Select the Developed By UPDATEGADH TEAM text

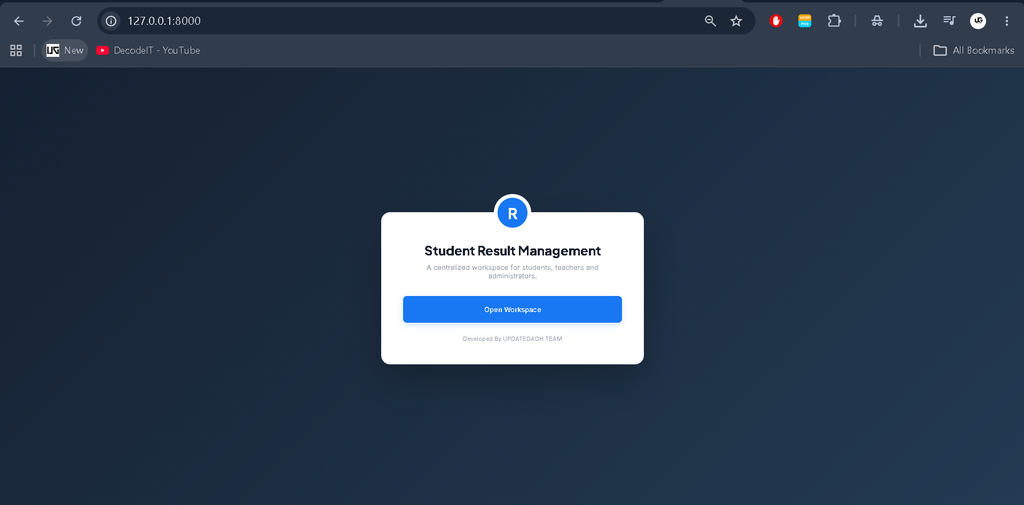tap(513, 339)
